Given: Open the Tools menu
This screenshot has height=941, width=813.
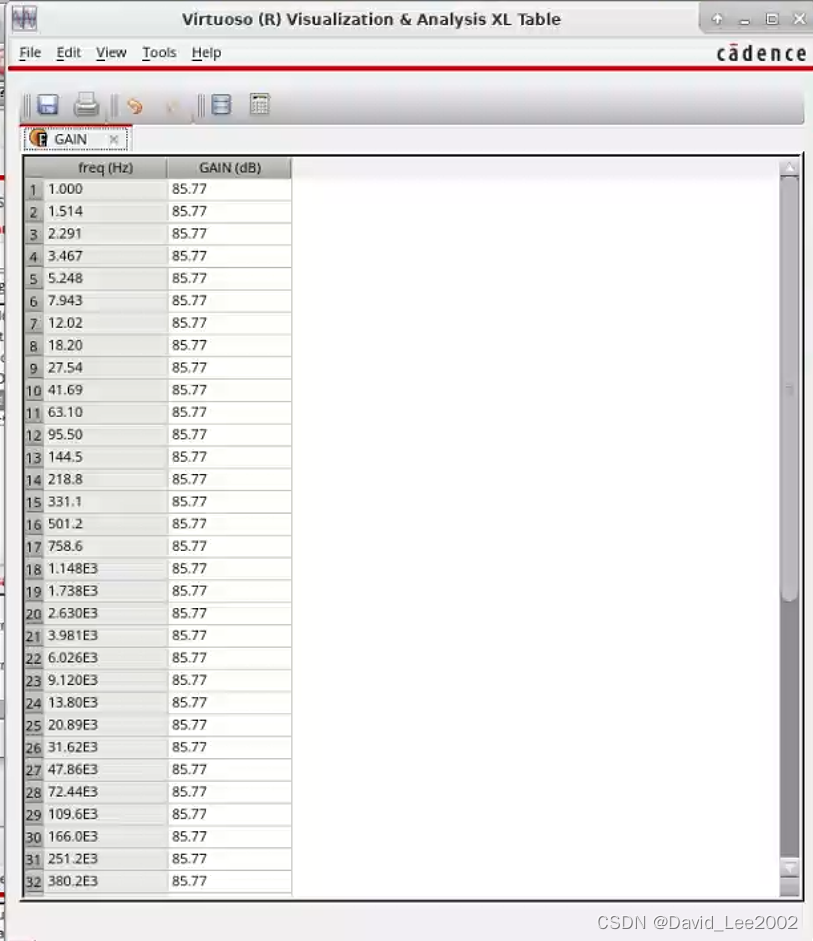Looking at the screenshot, I should 159,53.
